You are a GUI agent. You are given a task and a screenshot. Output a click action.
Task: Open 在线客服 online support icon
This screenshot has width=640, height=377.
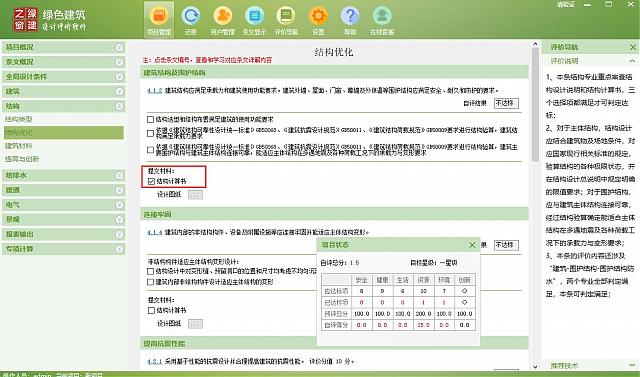click(x=382, y=20)
